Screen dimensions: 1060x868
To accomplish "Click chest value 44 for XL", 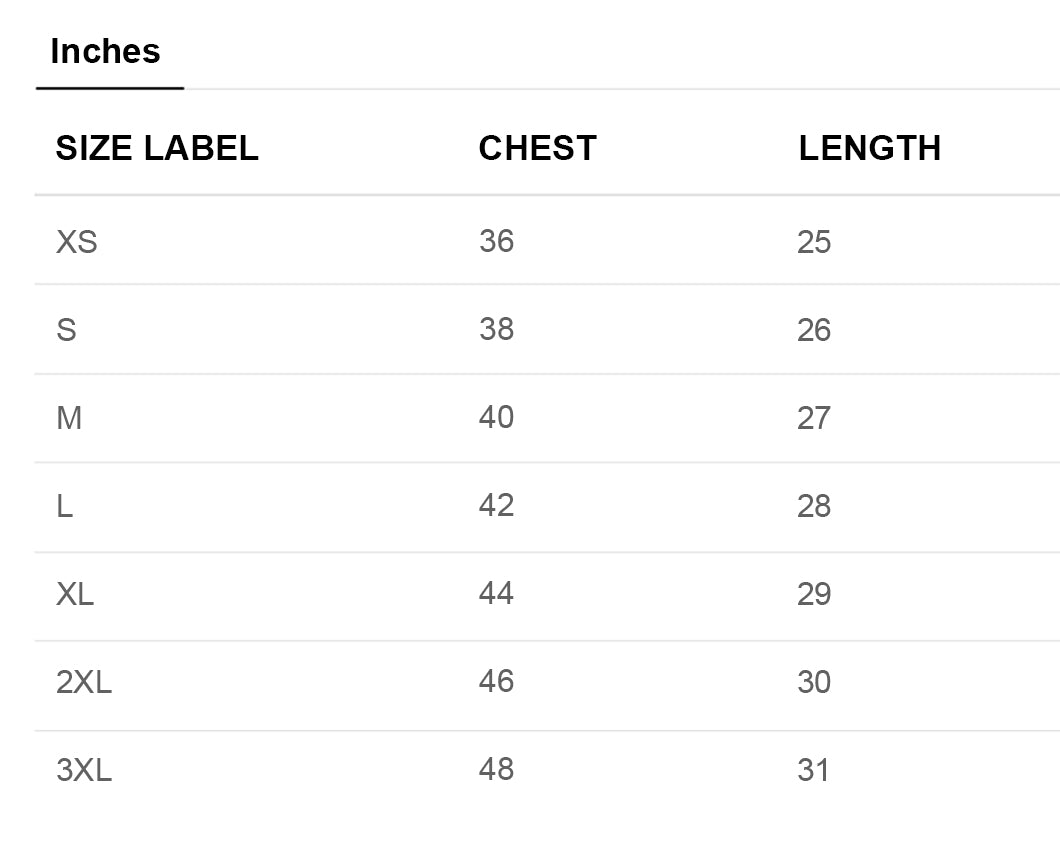I will pyautogui.click(x=496, y=593).
